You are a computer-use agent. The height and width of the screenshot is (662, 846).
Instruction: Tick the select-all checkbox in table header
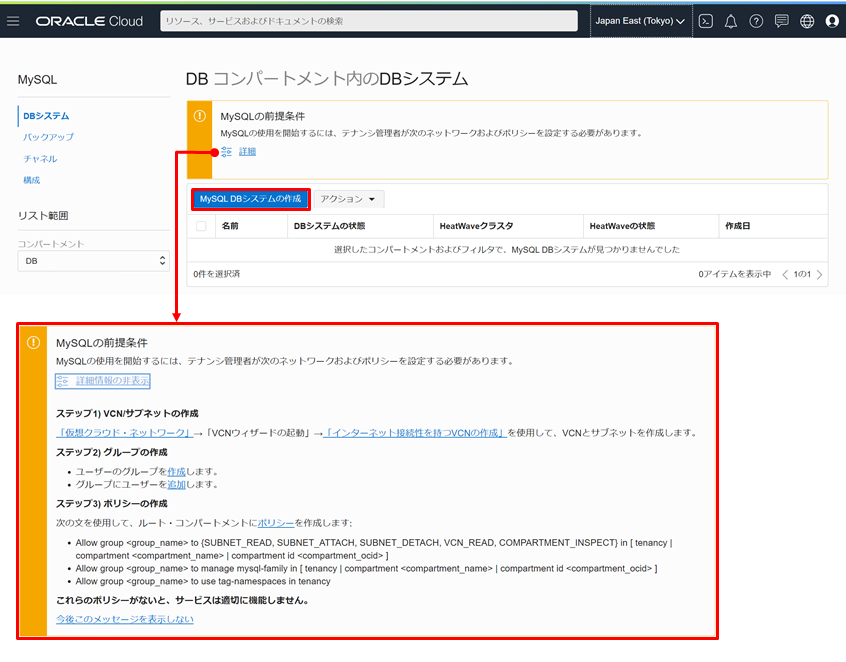[201, 227]
